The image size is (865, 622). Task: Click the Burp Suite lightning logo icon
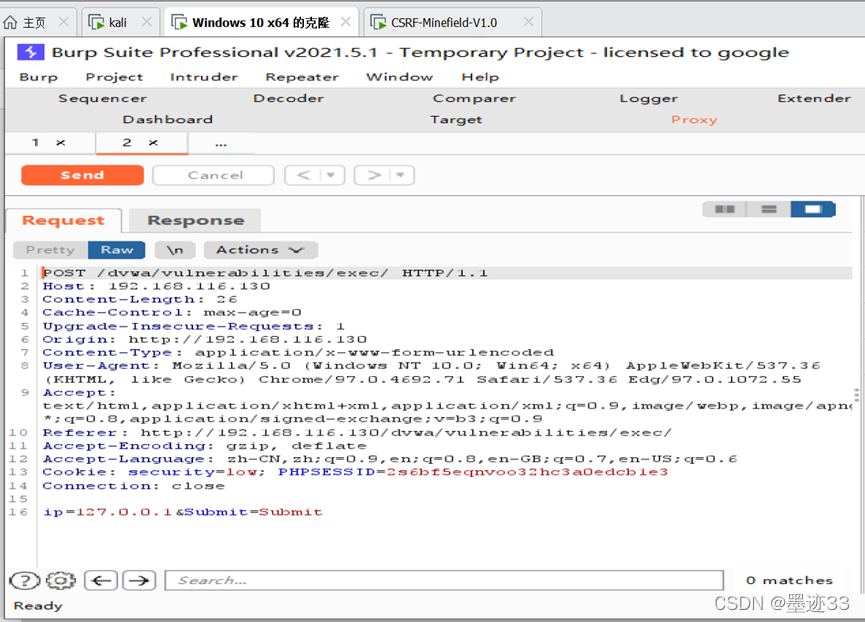point(31,52)
